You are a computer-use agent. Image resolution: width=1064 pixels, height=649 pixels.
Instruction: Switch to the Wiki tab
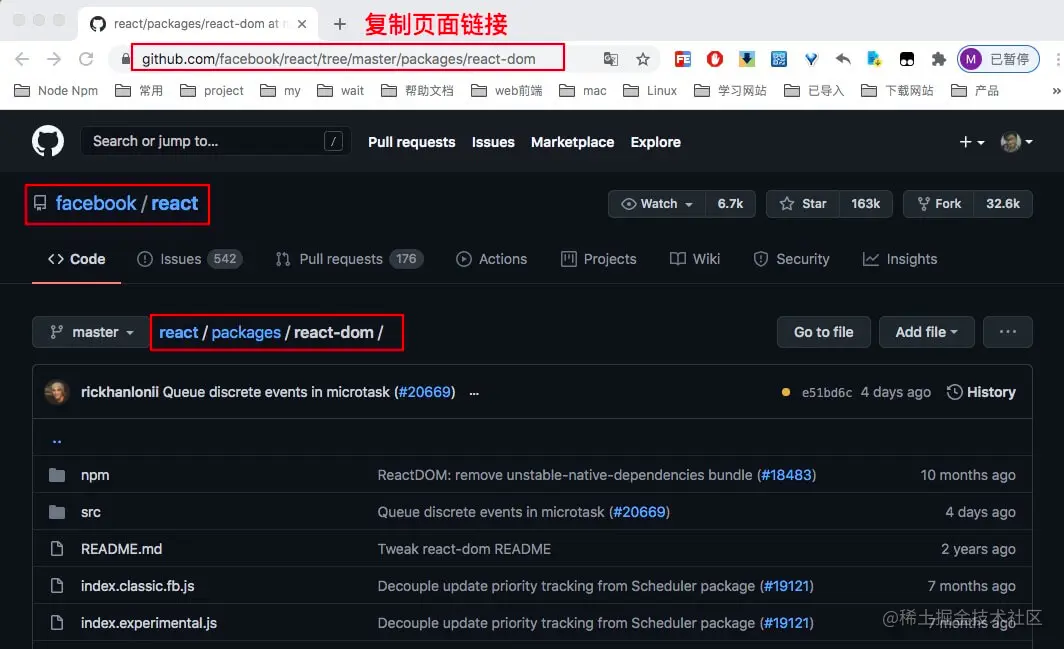[x=695, y=259]
